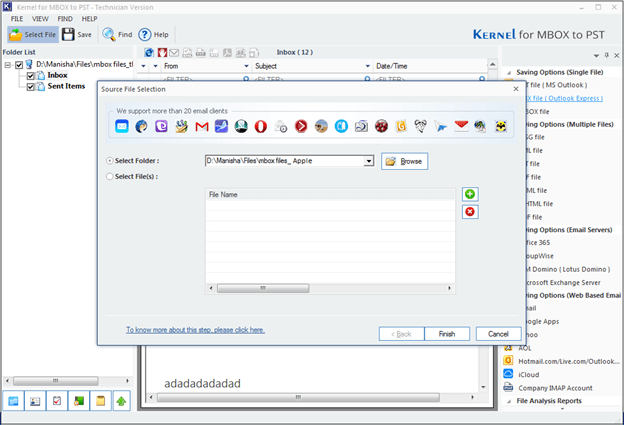Viewport: 624px width, 425px height.
Task: Click the red envelope client icon
Action: tap(461, 126)
